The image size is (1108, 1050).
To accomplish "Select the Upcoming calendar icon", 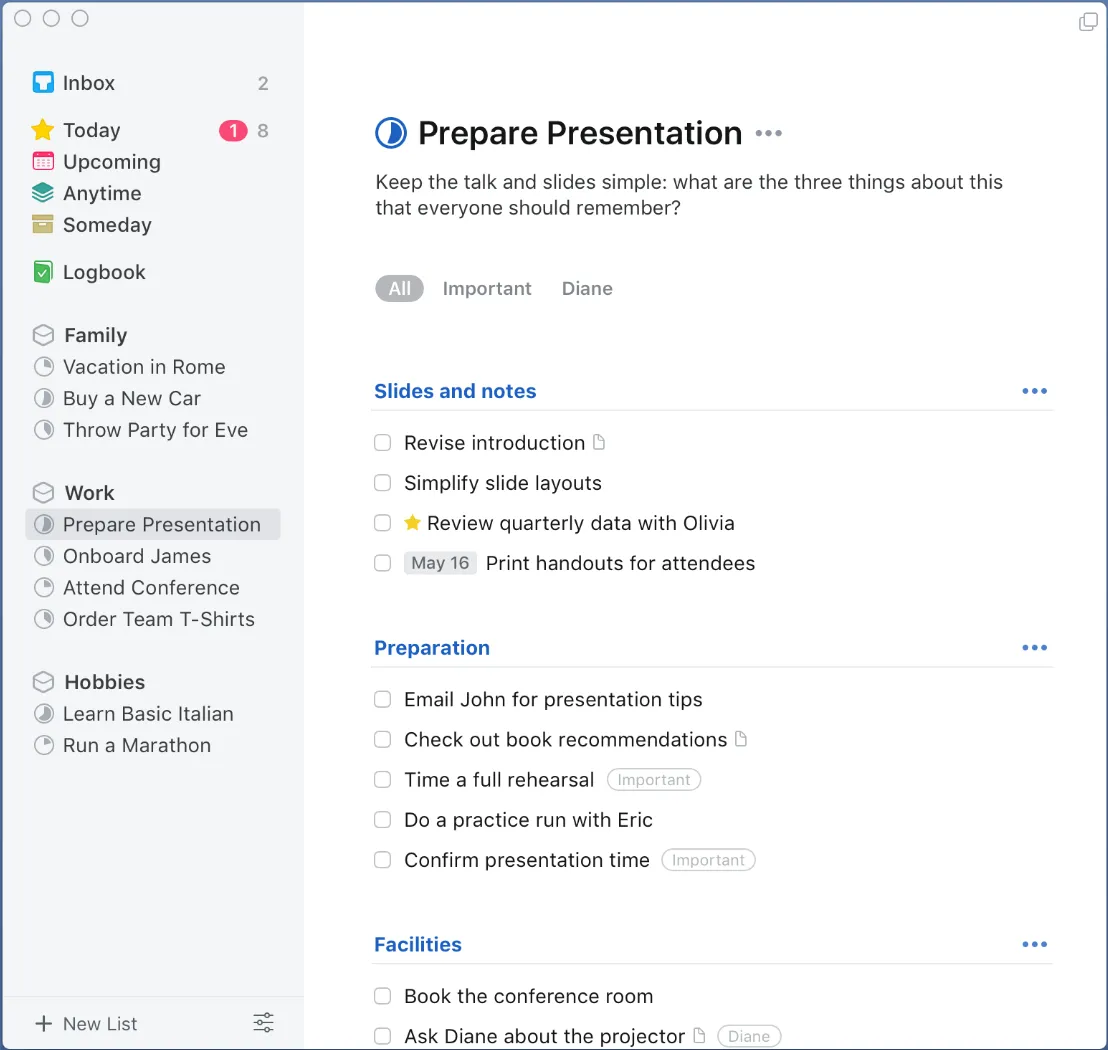I will (43, 162).
